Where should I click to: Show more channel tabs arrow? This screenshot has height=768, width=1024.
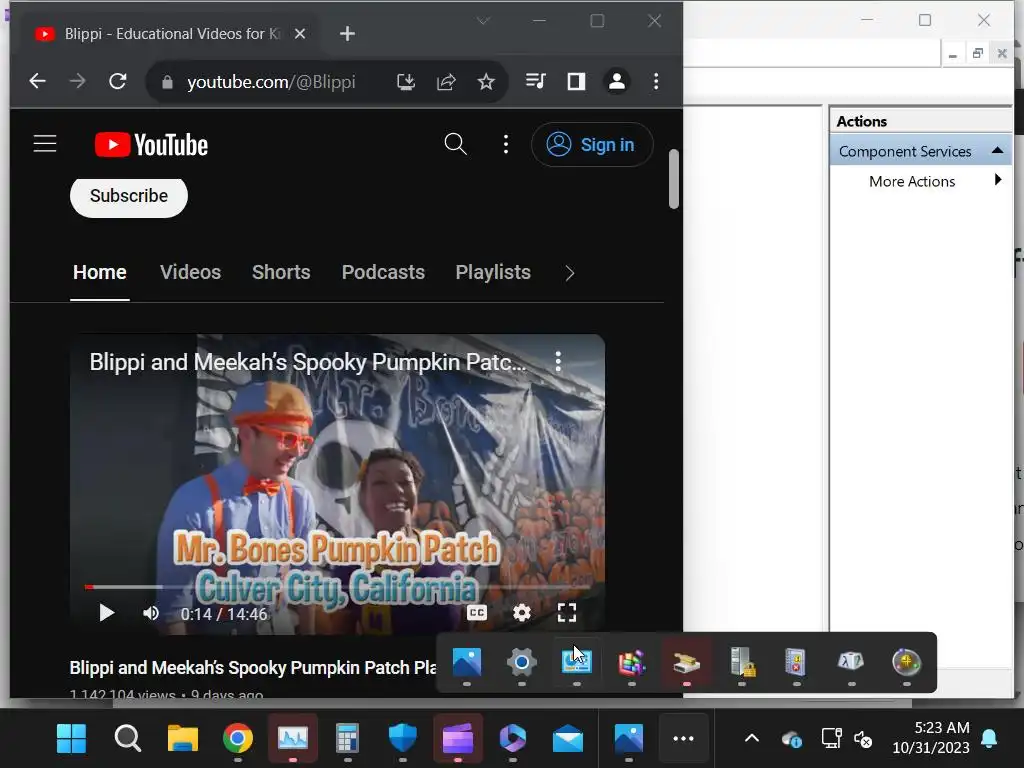[x=569, y=273]
